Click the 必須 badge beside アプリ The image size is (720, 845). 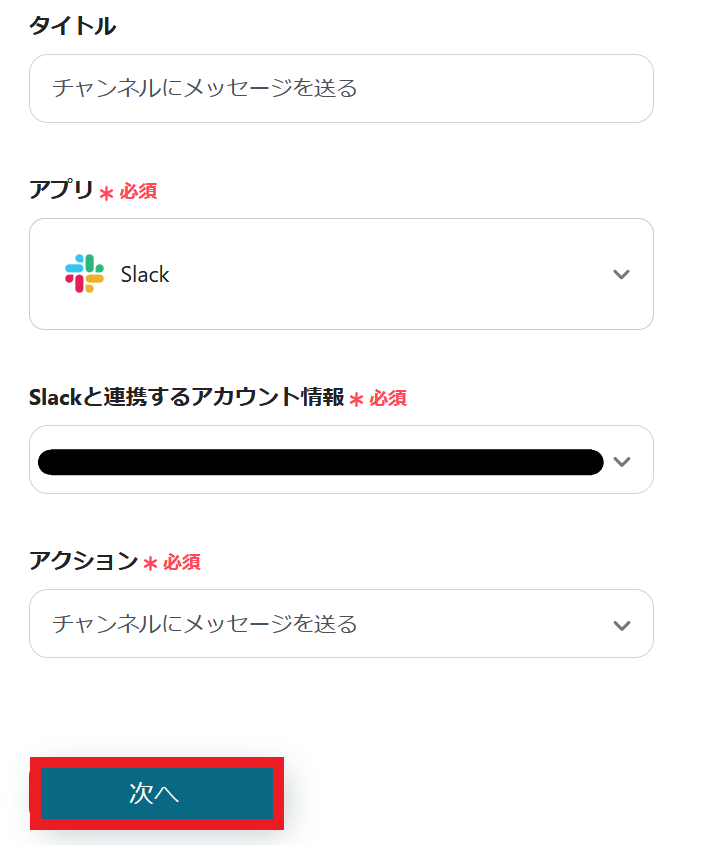click(138, 191)
